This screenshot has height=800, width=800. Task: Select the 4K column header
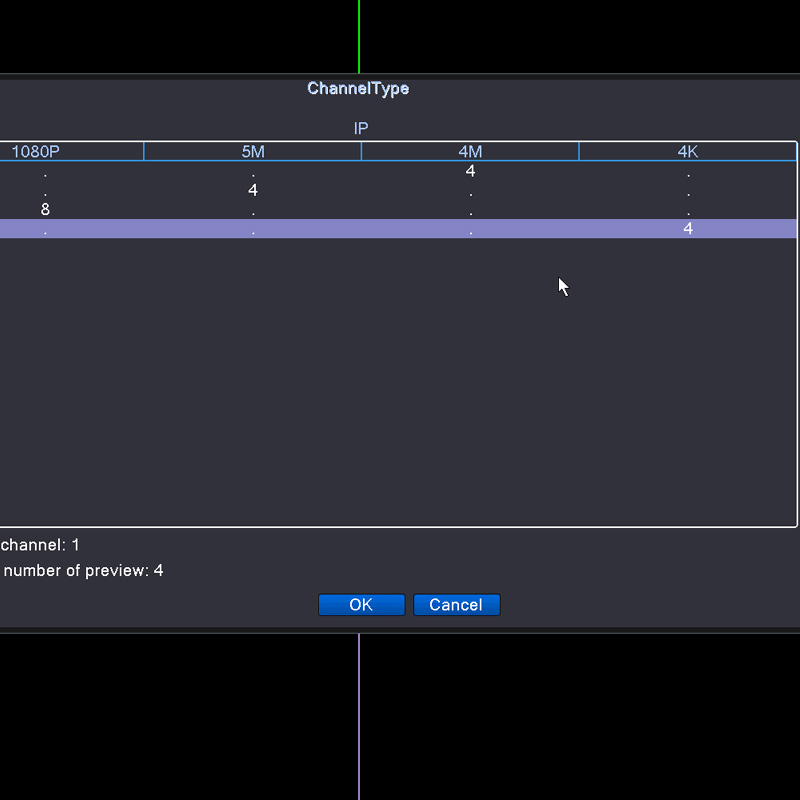coord(688,152)
